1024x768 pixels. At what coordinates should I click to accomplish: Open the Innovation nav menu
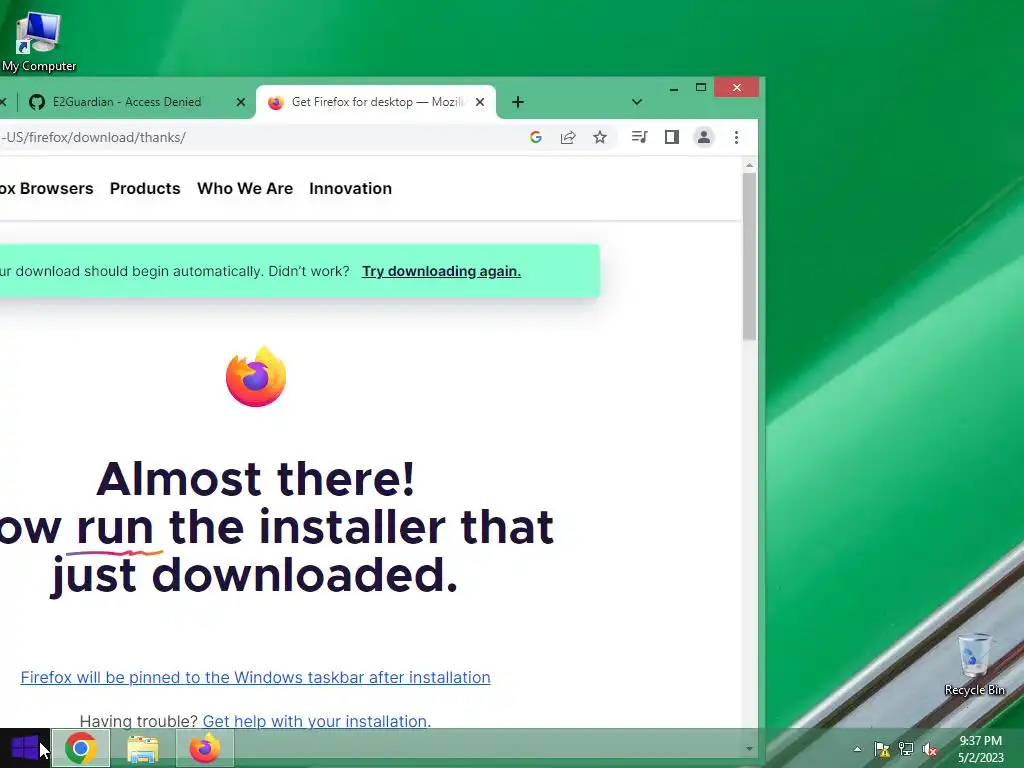pyautogui.click(x=351, y=189)
